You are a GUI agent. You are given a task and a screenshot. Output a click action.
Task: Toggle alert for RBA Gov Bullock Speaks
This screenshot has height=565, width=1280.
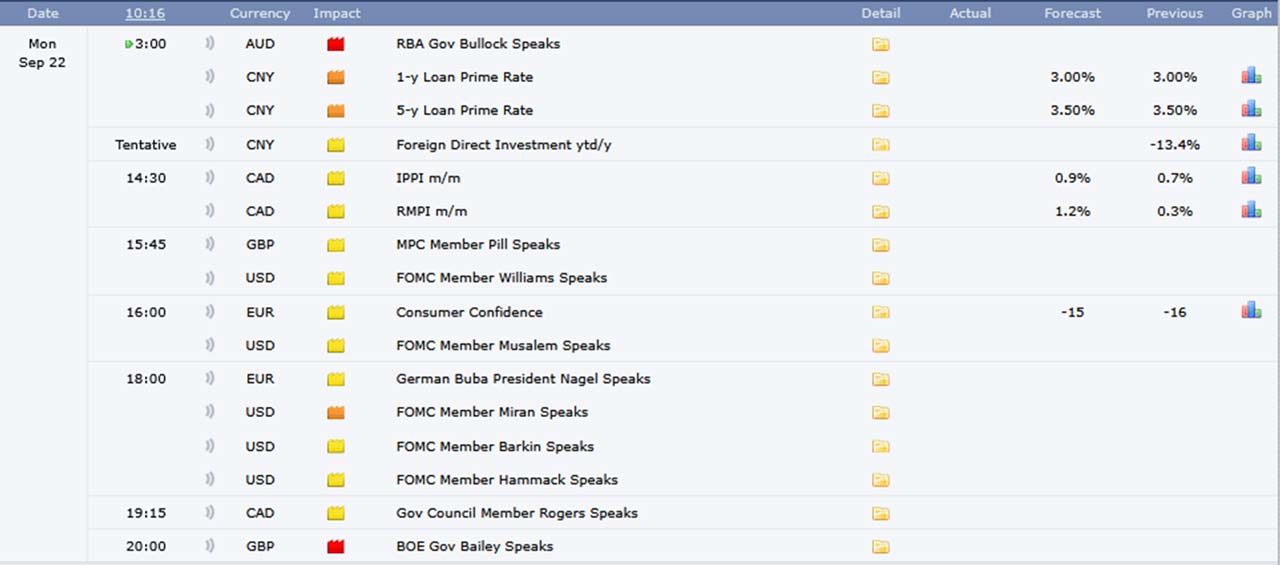210,44
